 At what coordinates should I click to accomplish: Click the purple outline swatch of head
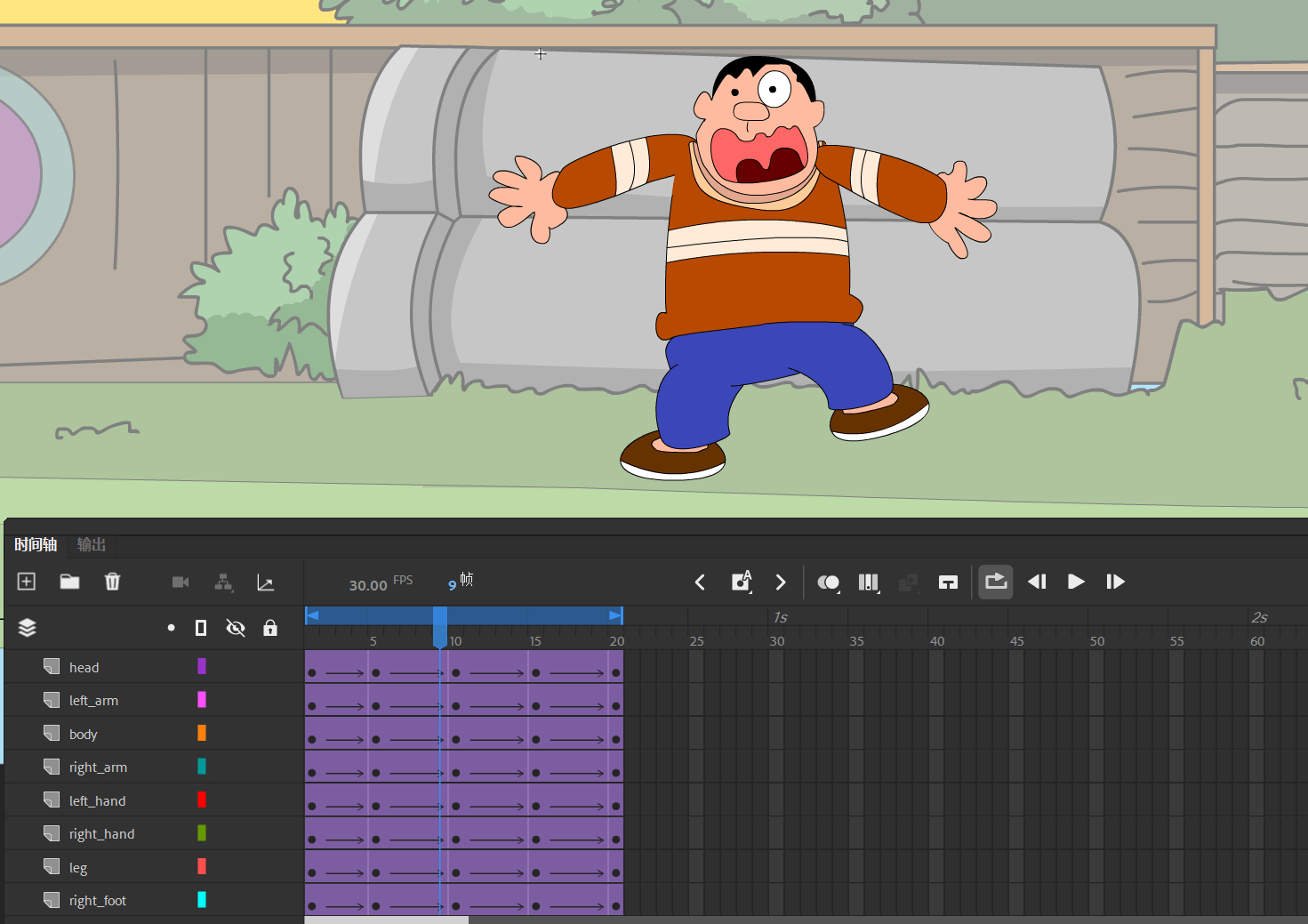(x=202, y=666)
